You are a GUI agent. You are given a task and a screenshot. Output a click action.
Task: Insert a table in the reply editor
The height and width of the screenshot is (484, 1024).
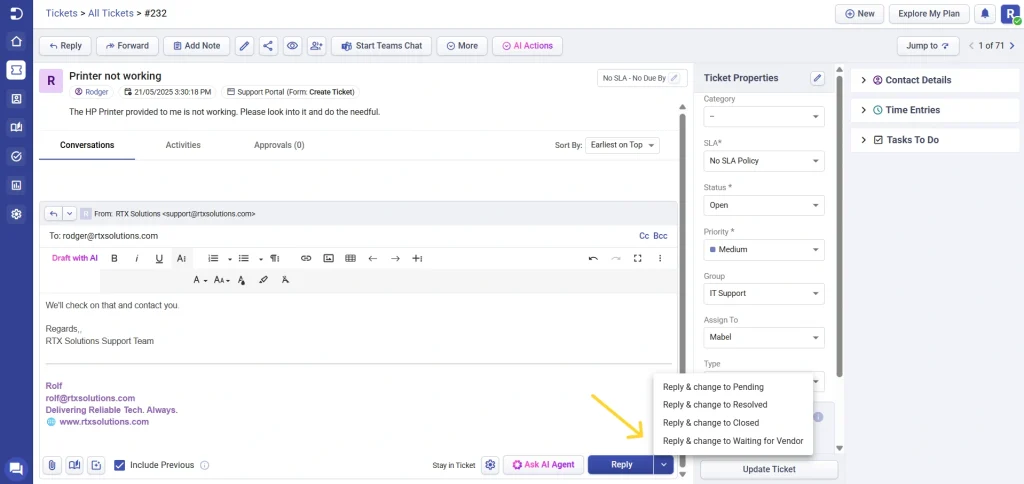coord(350,259)
